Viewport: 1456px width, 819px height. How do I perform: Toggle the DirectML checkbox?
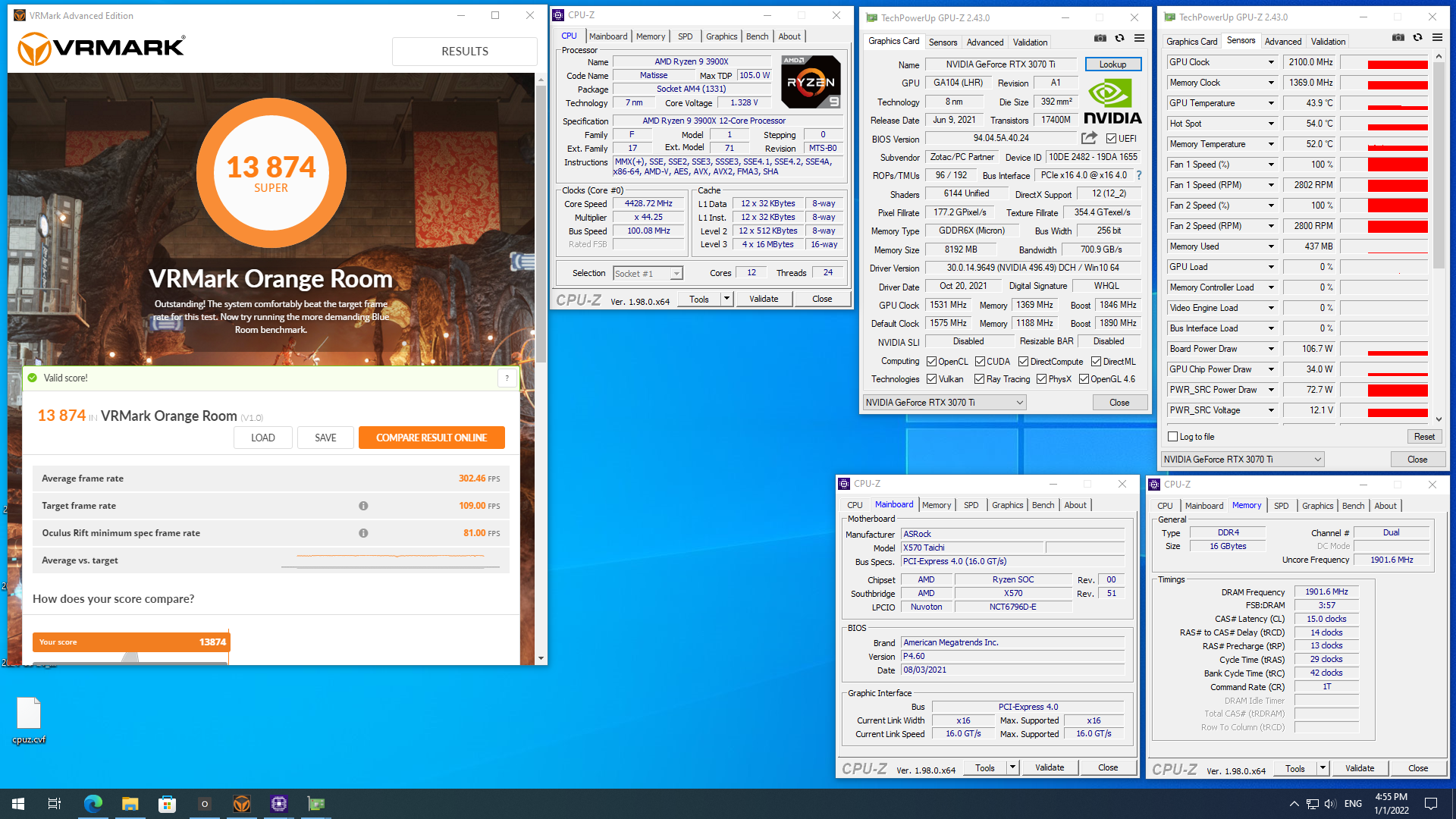click(1096, 362)
